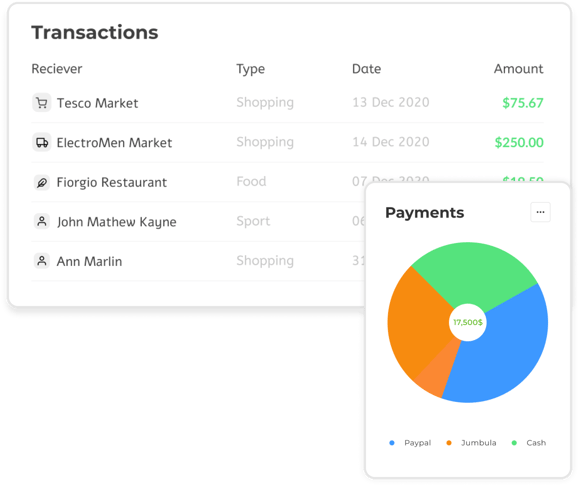Click the person icon beside Ann Marlin

42,261
